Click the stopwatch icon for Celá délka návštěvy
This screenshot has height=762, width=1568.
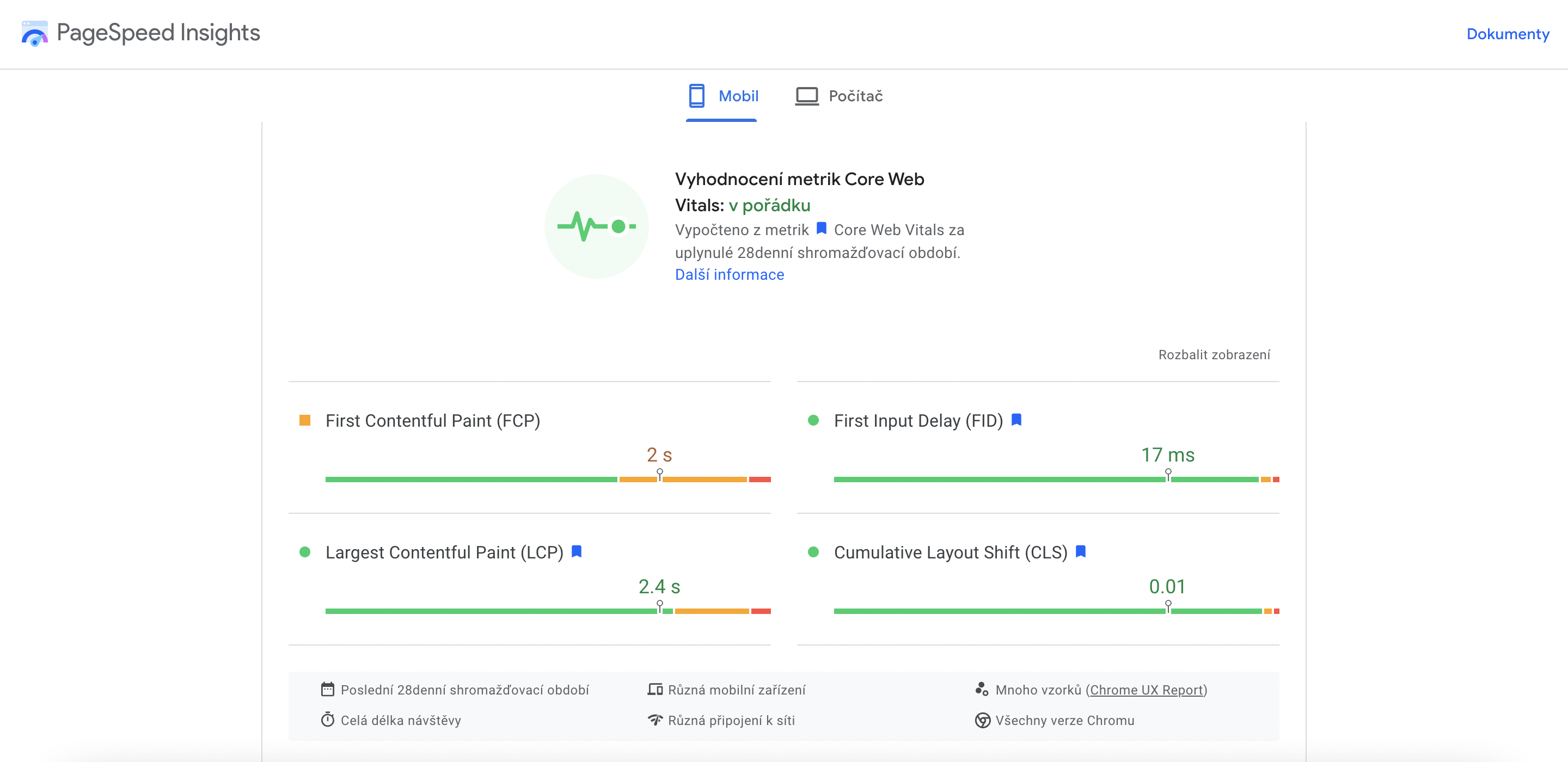point(327,720)
